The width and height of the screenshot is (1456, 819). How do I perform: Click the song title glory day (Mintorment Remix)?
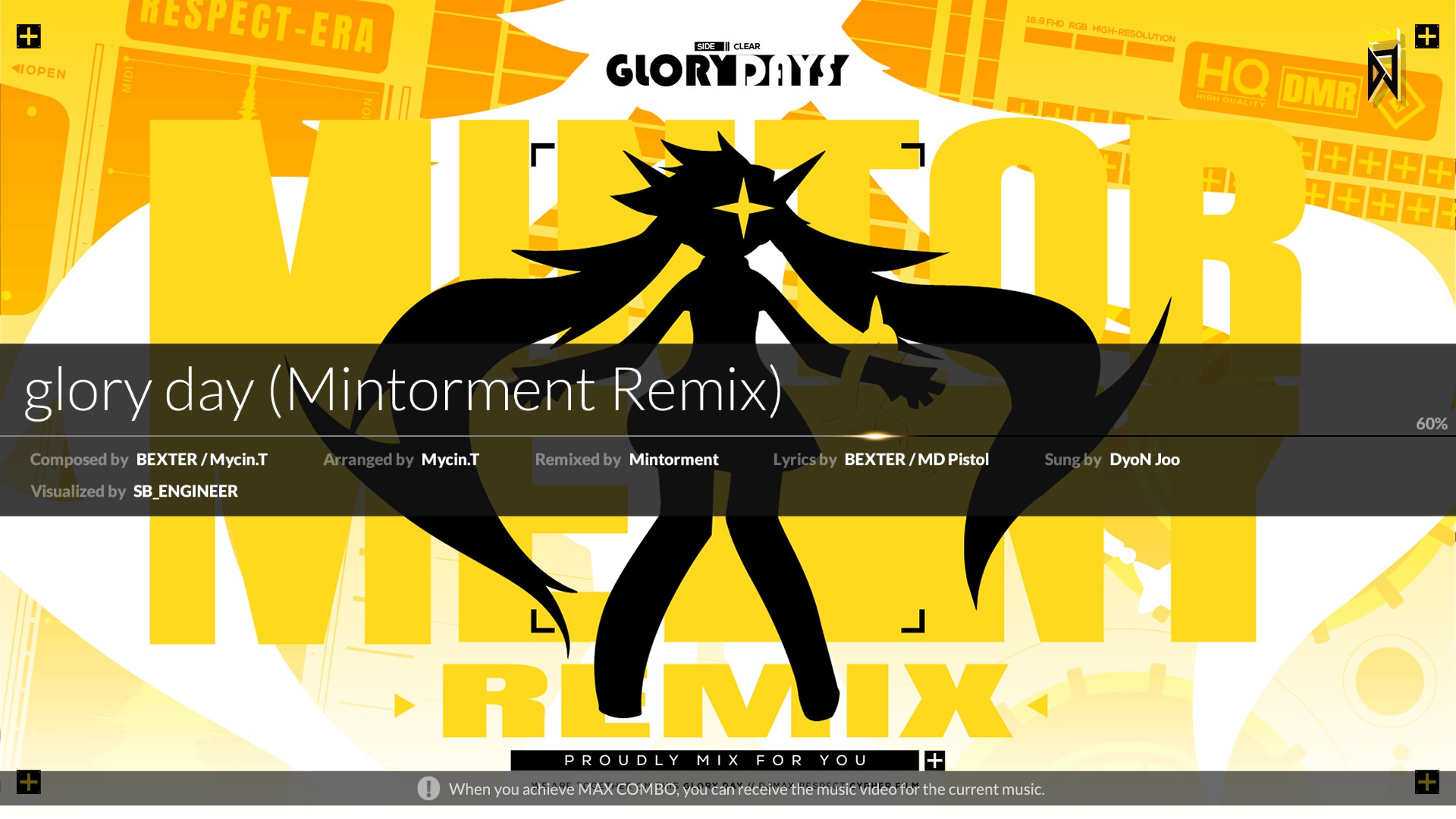coord(403,390)
